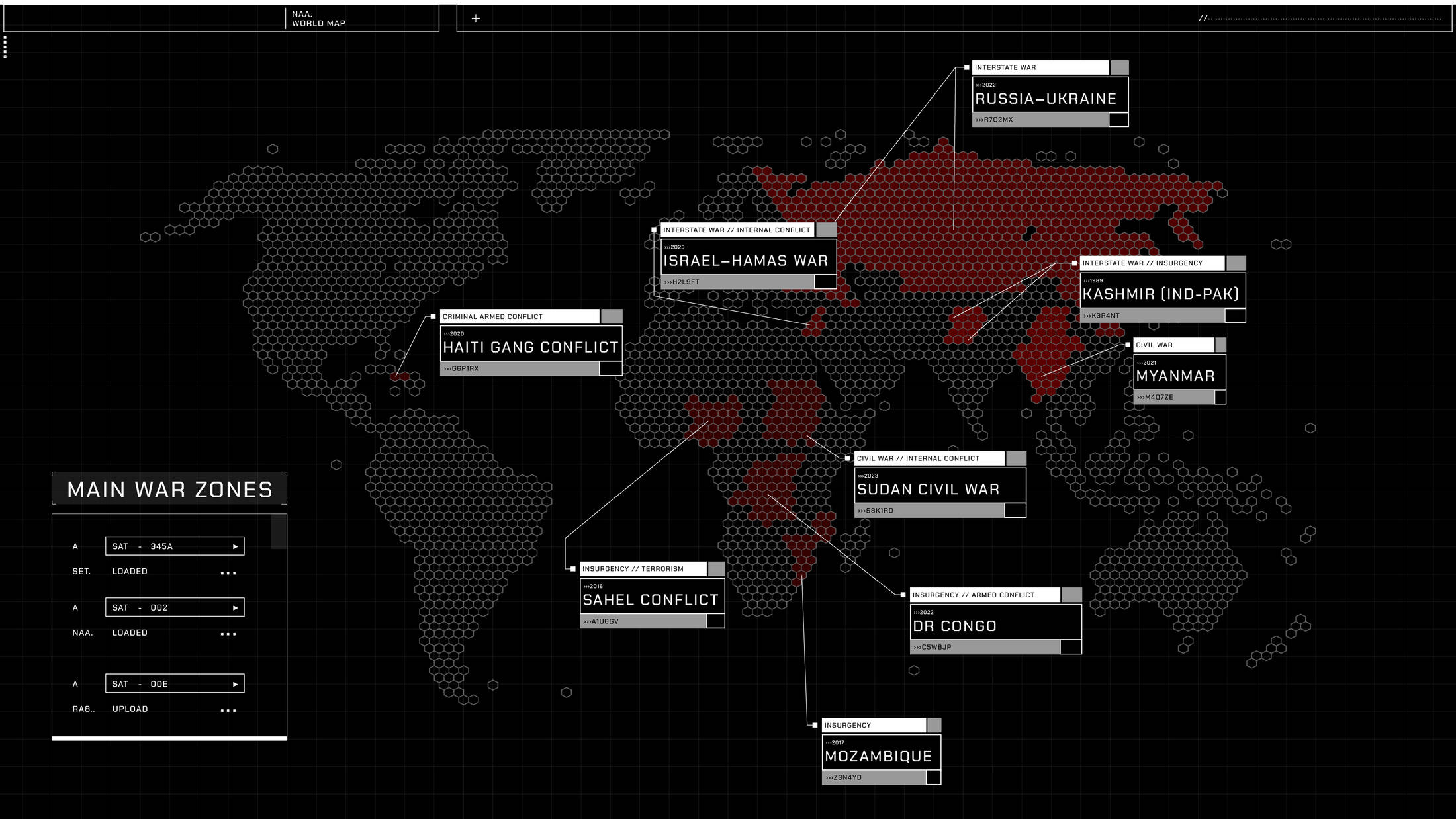Expand the SAT - 00E selector arrow
Viewport: 1456px width, 819px height.
click(x=235, y=684)
